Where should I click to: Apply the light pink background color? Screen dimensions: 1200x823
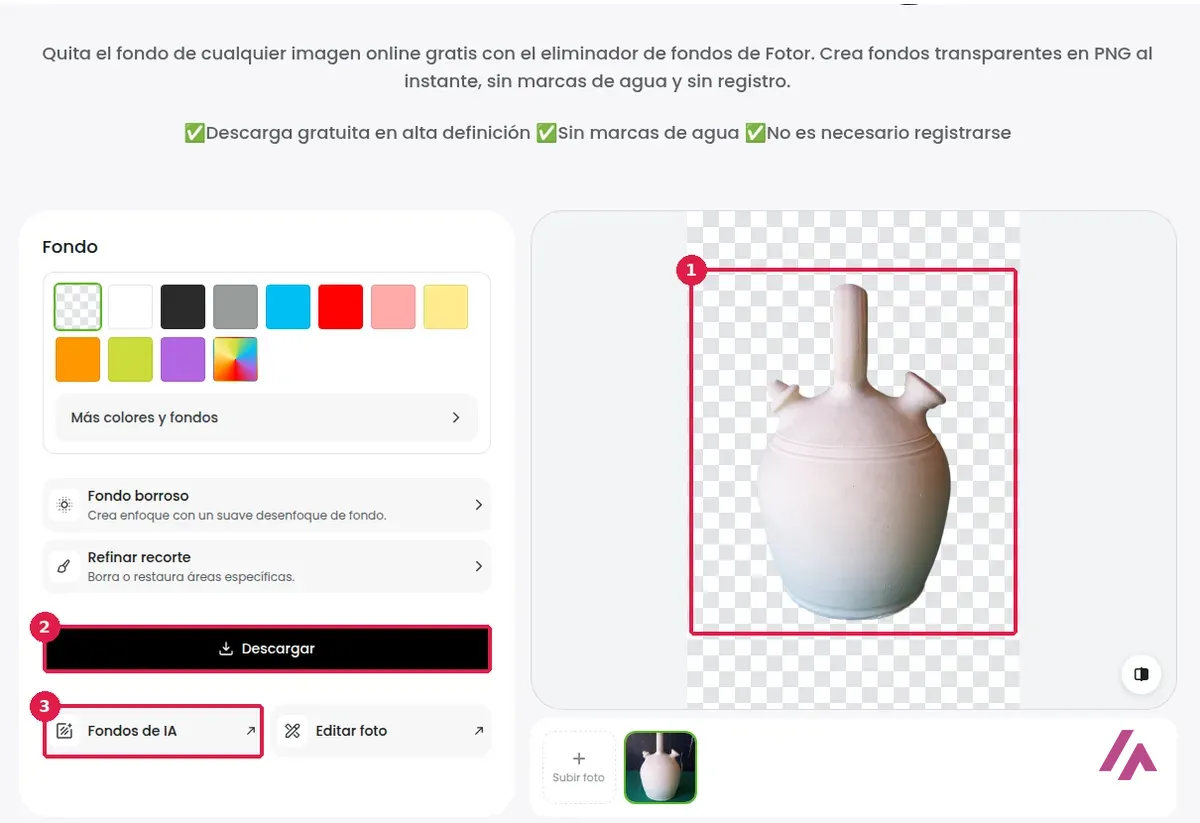[393, 307]
